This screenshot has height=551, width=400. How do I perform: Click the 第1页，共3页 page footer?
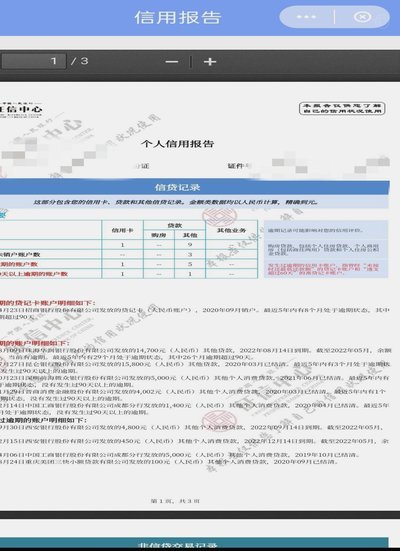[175, 501]
